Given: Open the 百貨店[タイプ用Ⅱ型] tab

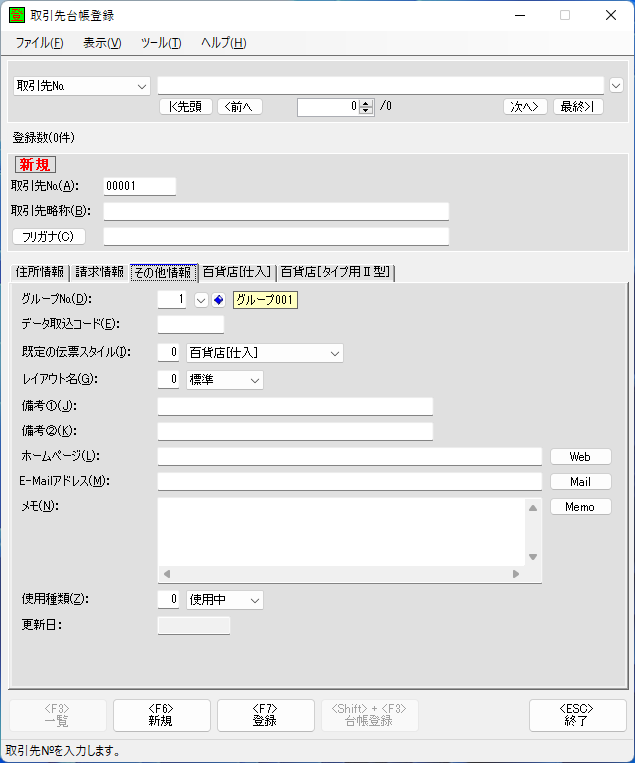Looking at the screenshot, I should (x=336, y=272).
